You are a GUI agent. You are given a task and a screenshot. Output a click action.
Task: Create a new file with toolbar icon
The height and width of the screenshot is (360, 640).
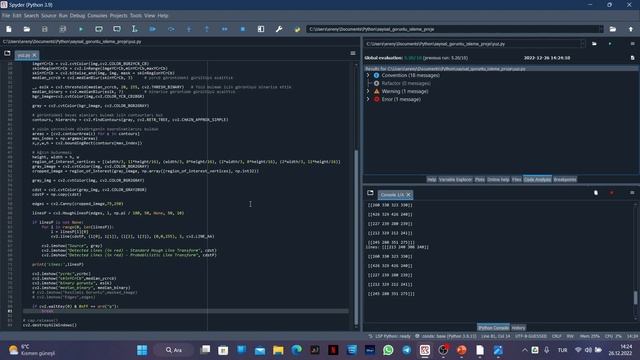9,29
